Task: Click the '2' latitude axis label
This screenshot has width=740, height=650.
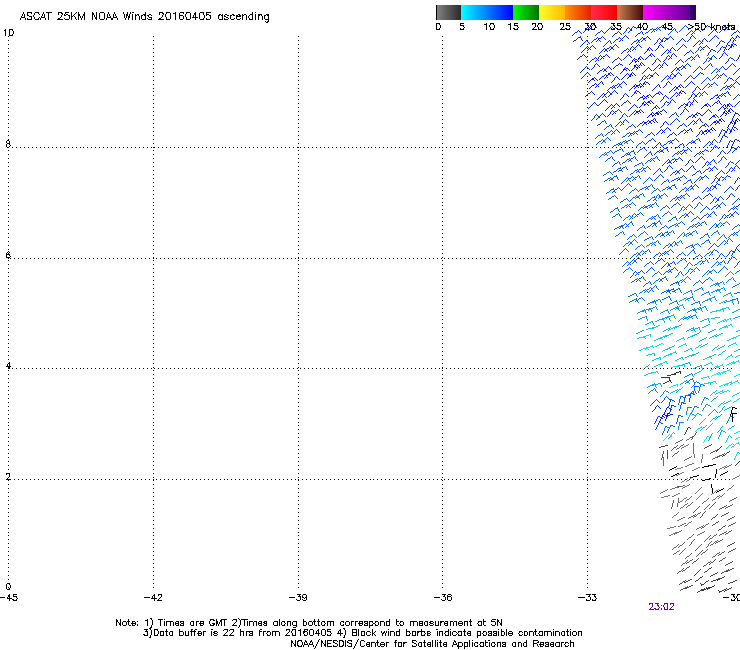Action: click(8, 476)
